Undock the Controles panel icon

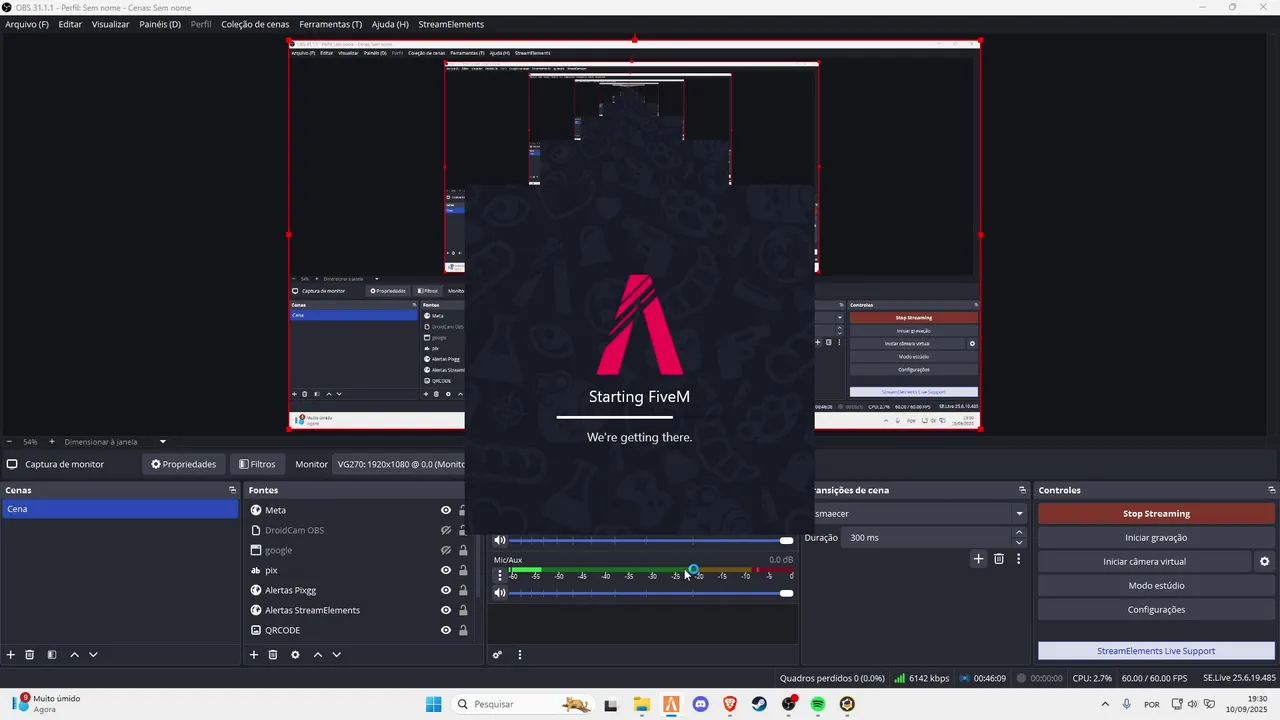1272,490
